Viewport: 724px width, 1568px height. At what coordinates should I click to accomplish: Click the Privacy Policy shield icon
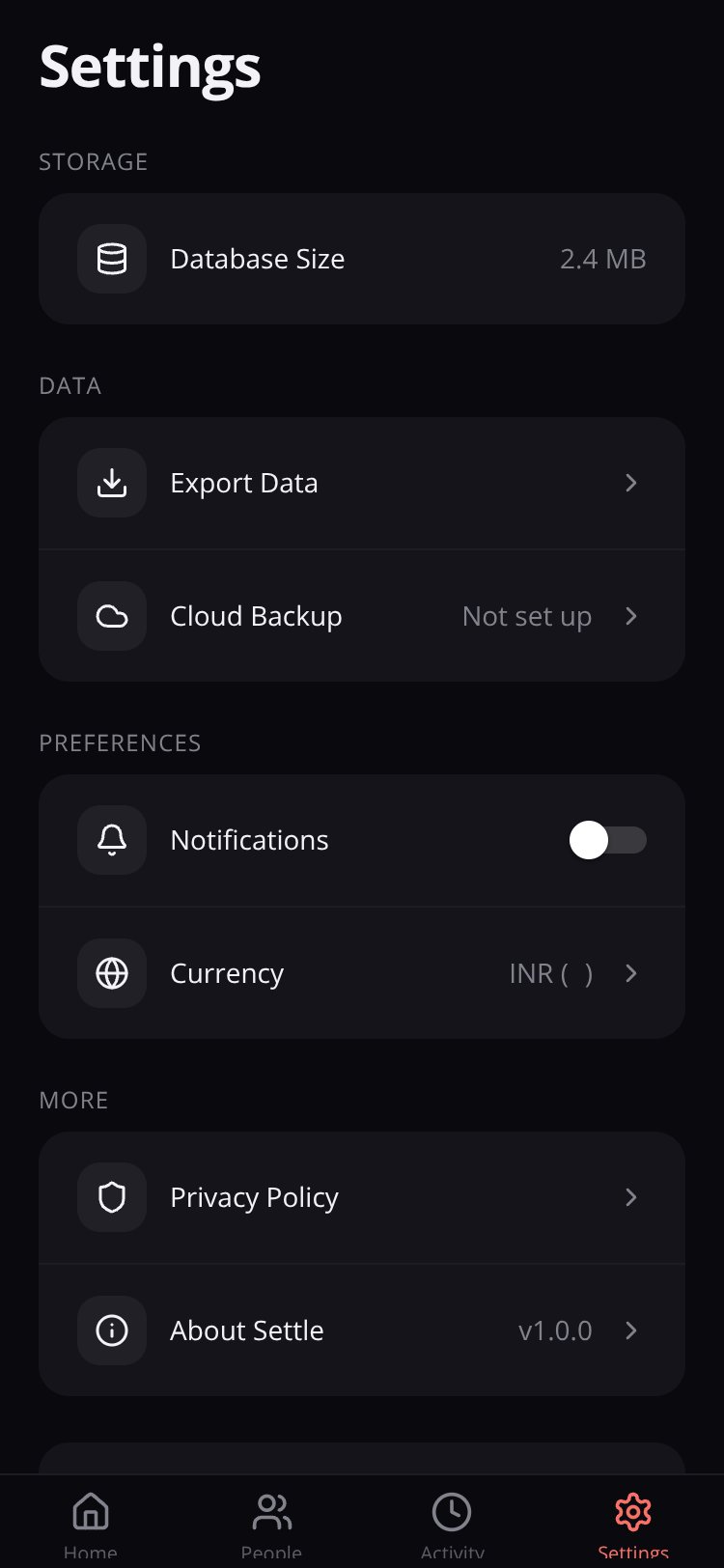point(112,1197)
